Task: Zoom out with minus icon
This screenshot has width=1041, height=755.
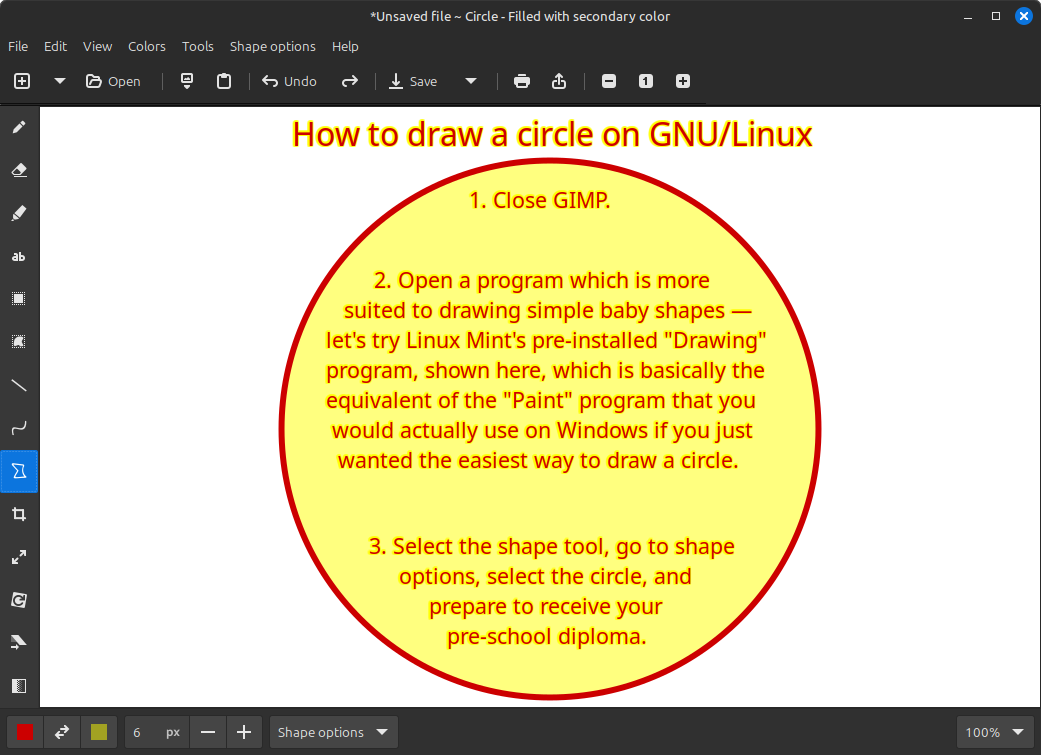Action: coord(609,81)
